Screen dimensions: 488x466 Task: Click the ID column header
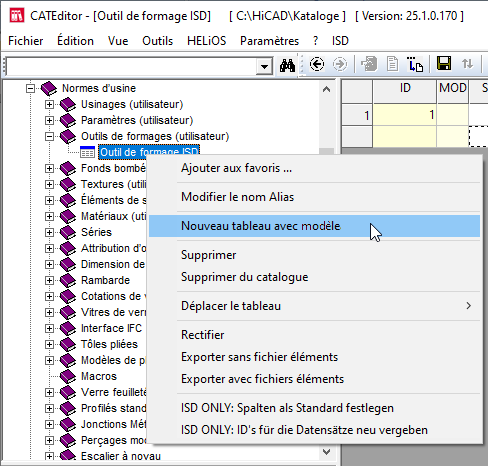(405, 88)
